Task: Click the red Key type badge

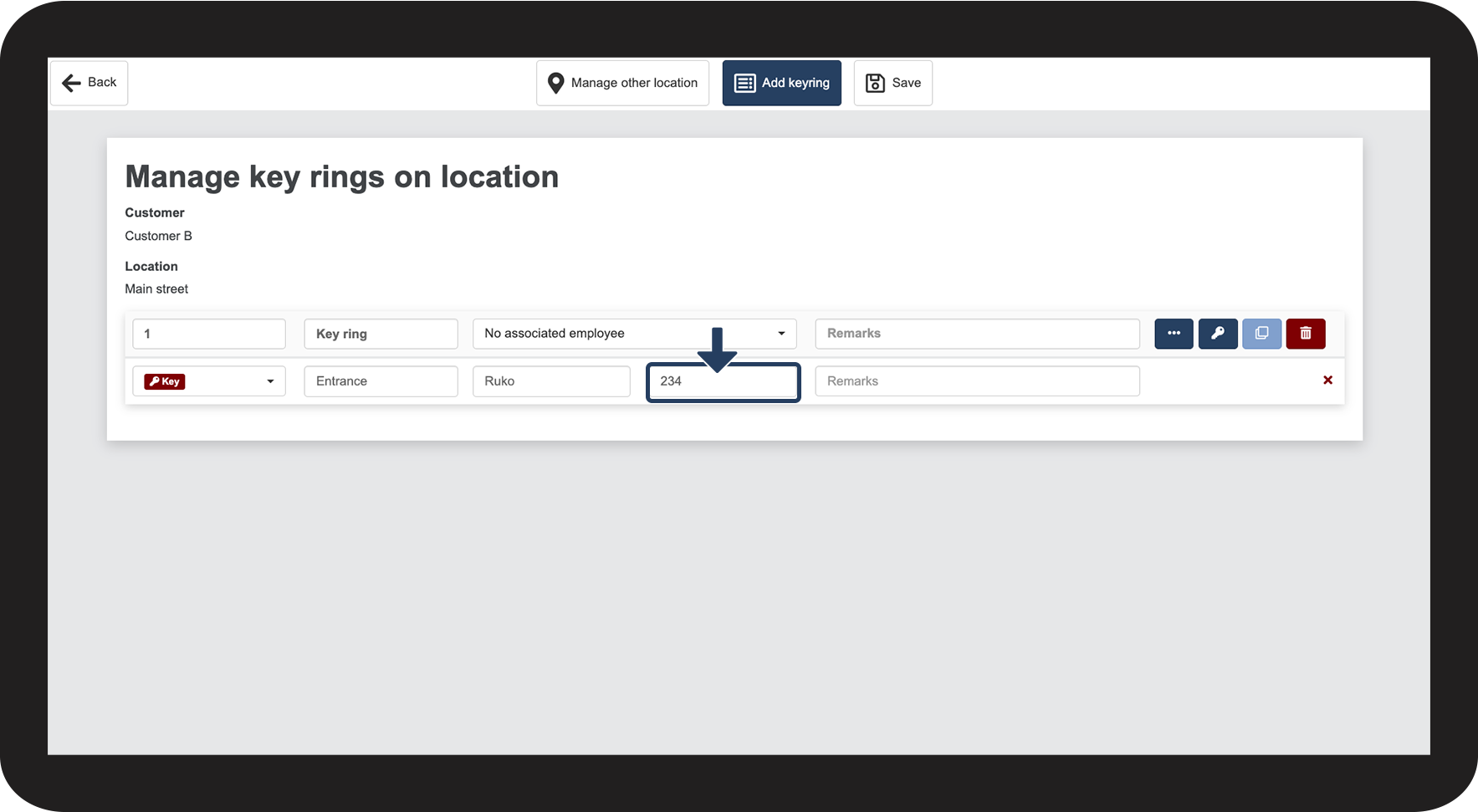Action: coord(165,381)
